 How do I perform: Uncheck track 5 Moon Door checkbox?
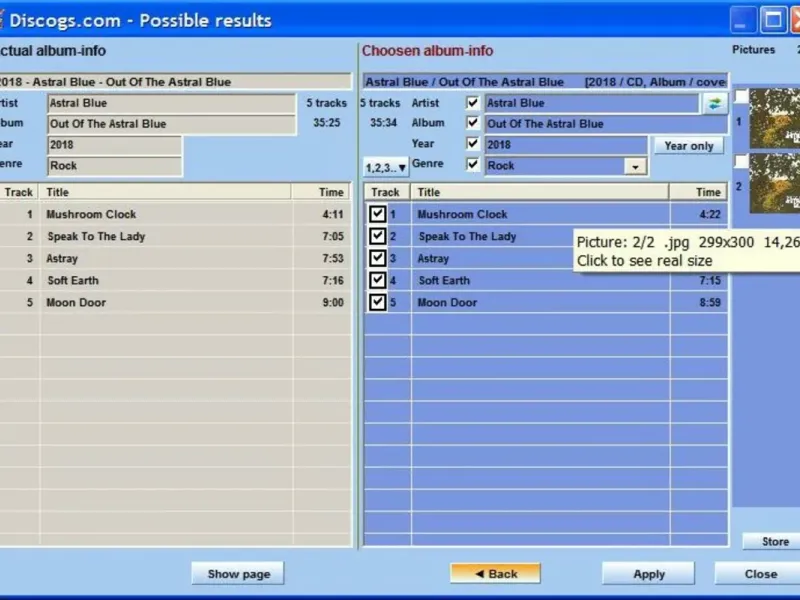(x=378, y=302)
